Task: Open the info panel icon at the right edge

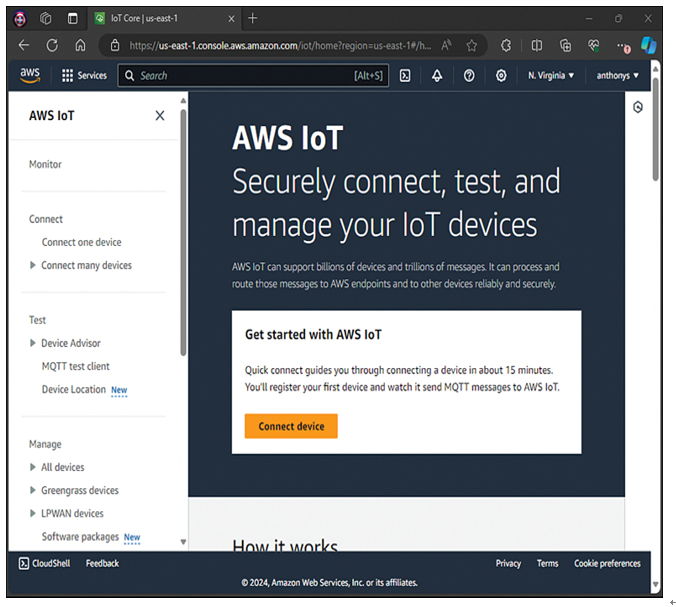Action: (638, 107)
